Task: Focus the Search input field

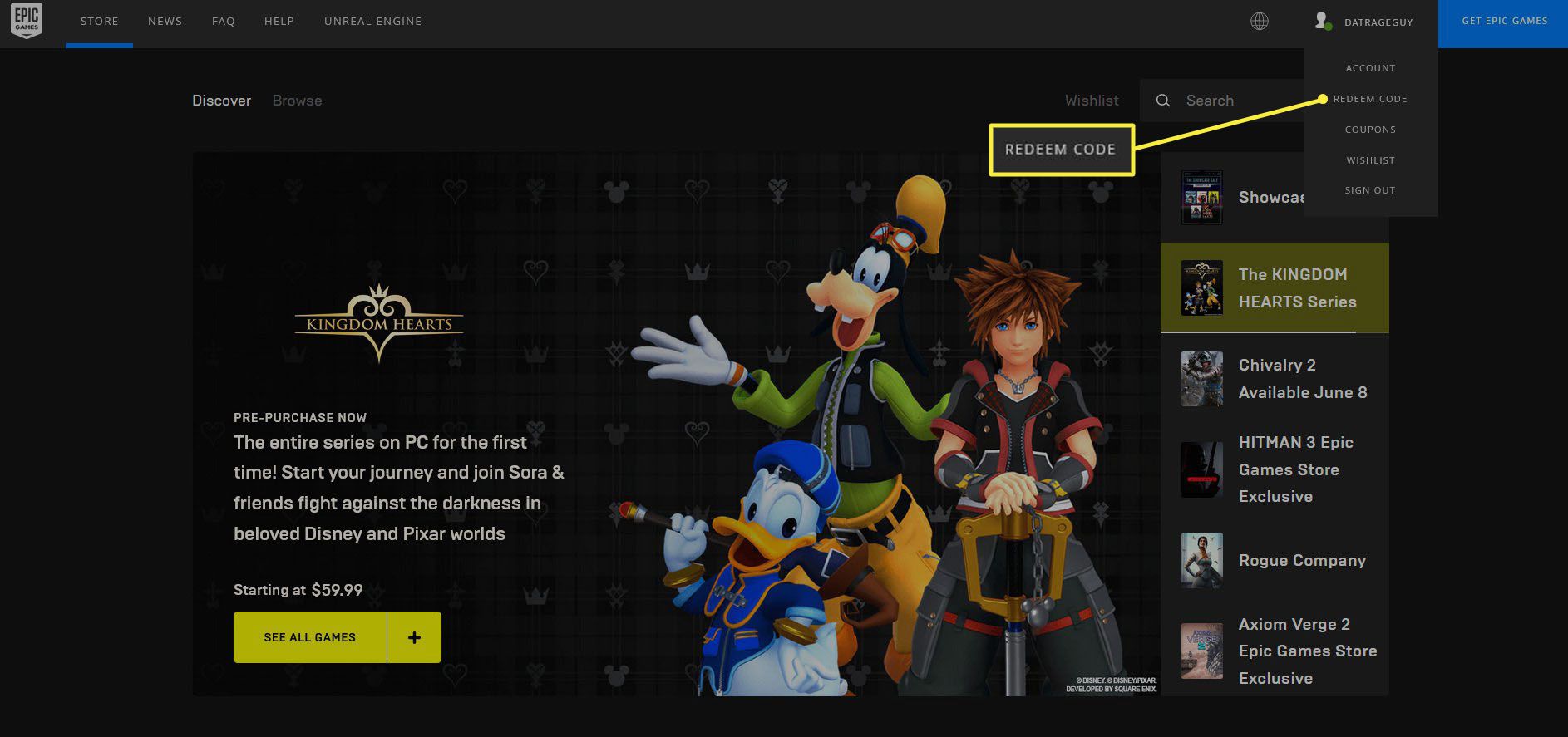Action: pos(1222,101)
